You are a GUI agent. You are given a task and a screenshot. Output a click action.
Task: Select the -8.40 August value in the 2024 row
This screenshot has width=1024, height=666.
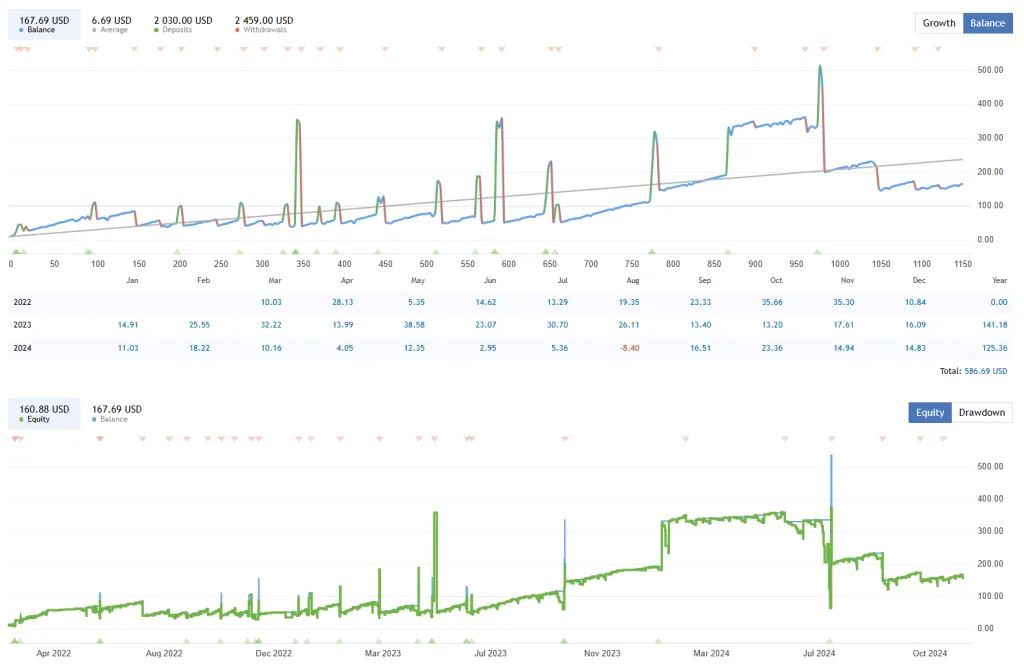tap(628, 347)
